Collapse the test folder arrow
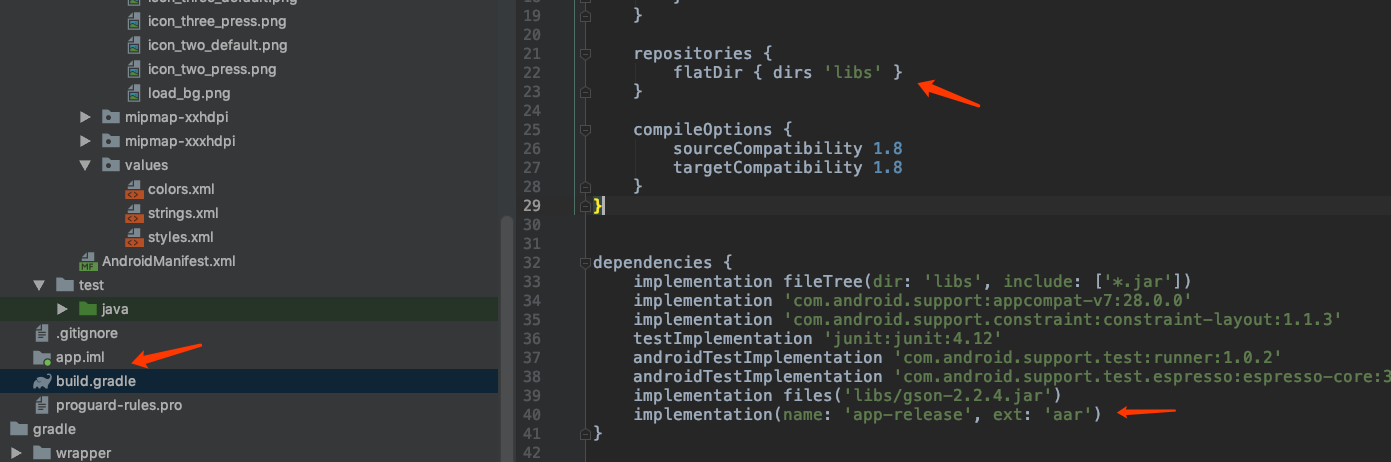 coord(40,285)
